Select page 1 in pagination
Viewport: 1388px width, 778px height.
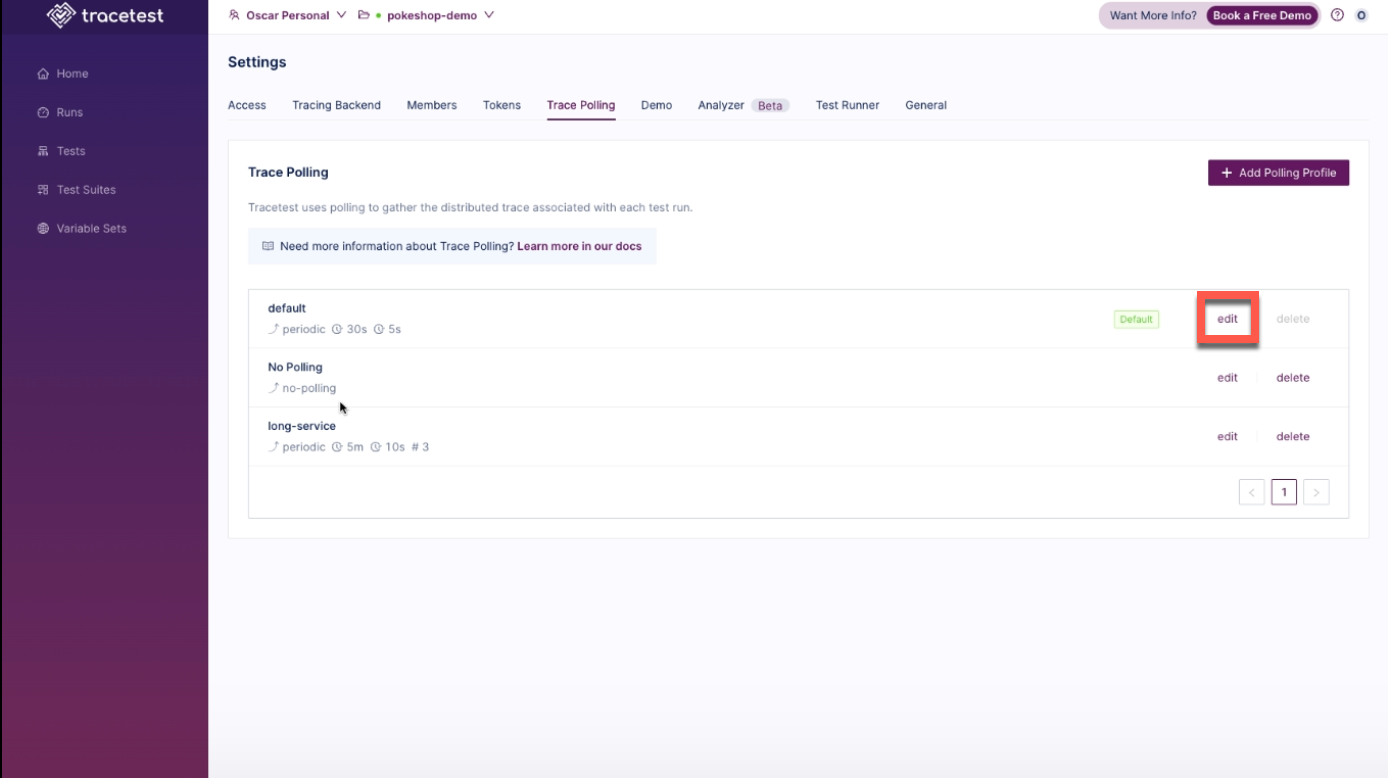pyautogui.click(x=1284, y=492)
